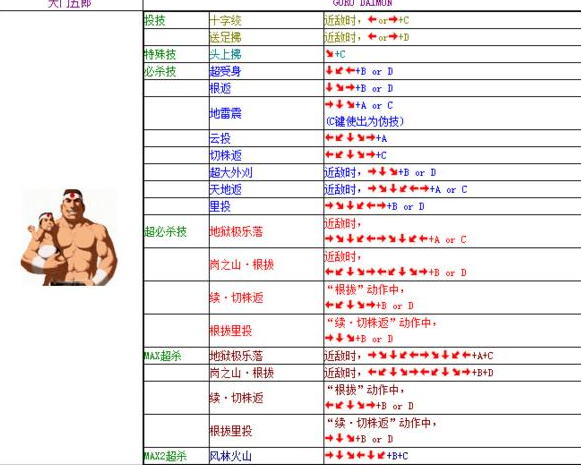The height and width of the screenshot is (468, 582).
Task: Click the first down arrow in the 根返 command
Action: [x=329, y=88]
